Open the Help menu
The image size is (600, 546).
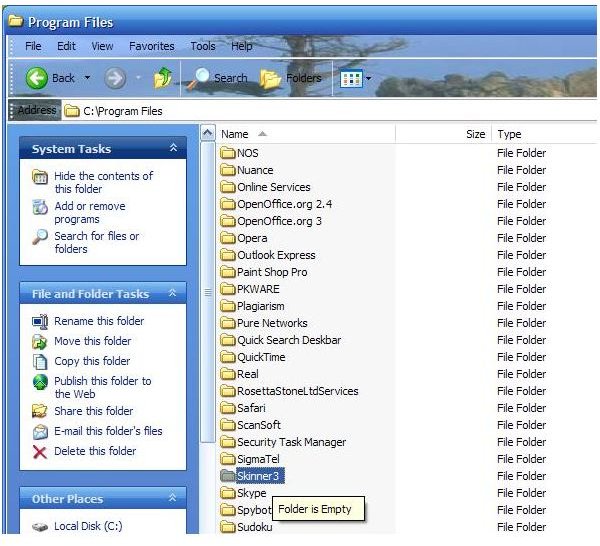tap(241, 46)
